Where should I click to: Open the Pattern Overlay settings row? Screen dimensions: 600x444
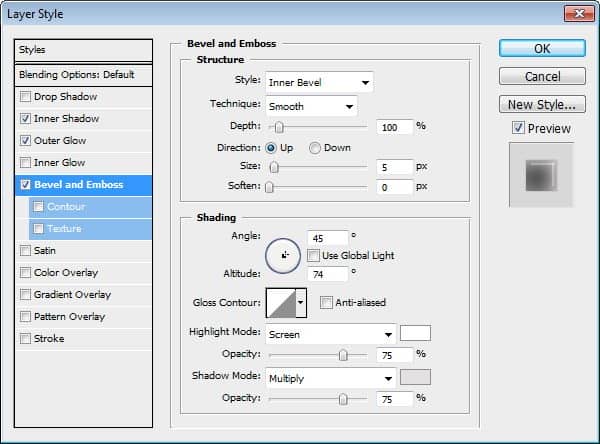[x=83, y=317]
